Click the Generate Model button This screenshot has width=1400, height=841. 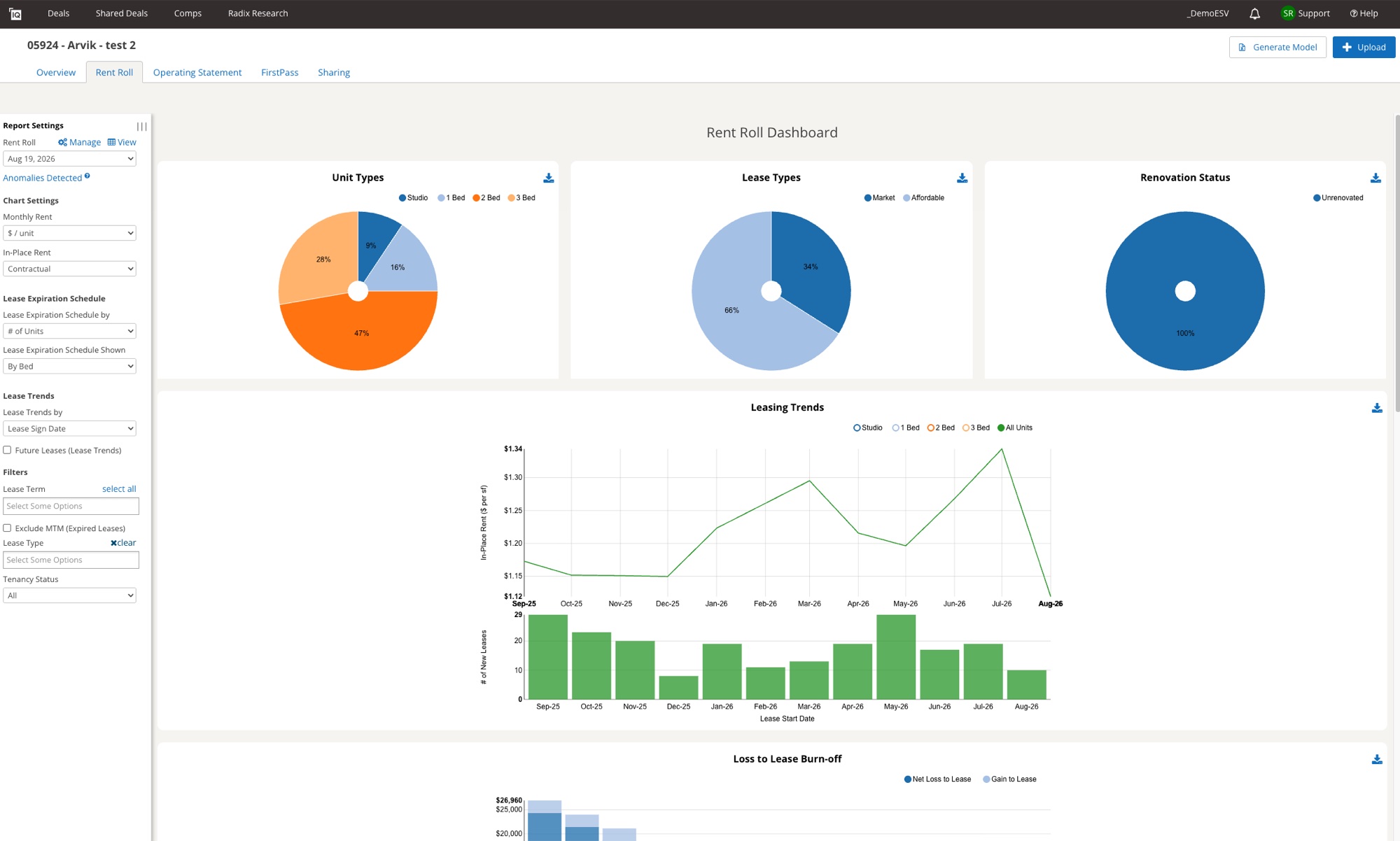pyautogui.click(x=1277, y=47)
